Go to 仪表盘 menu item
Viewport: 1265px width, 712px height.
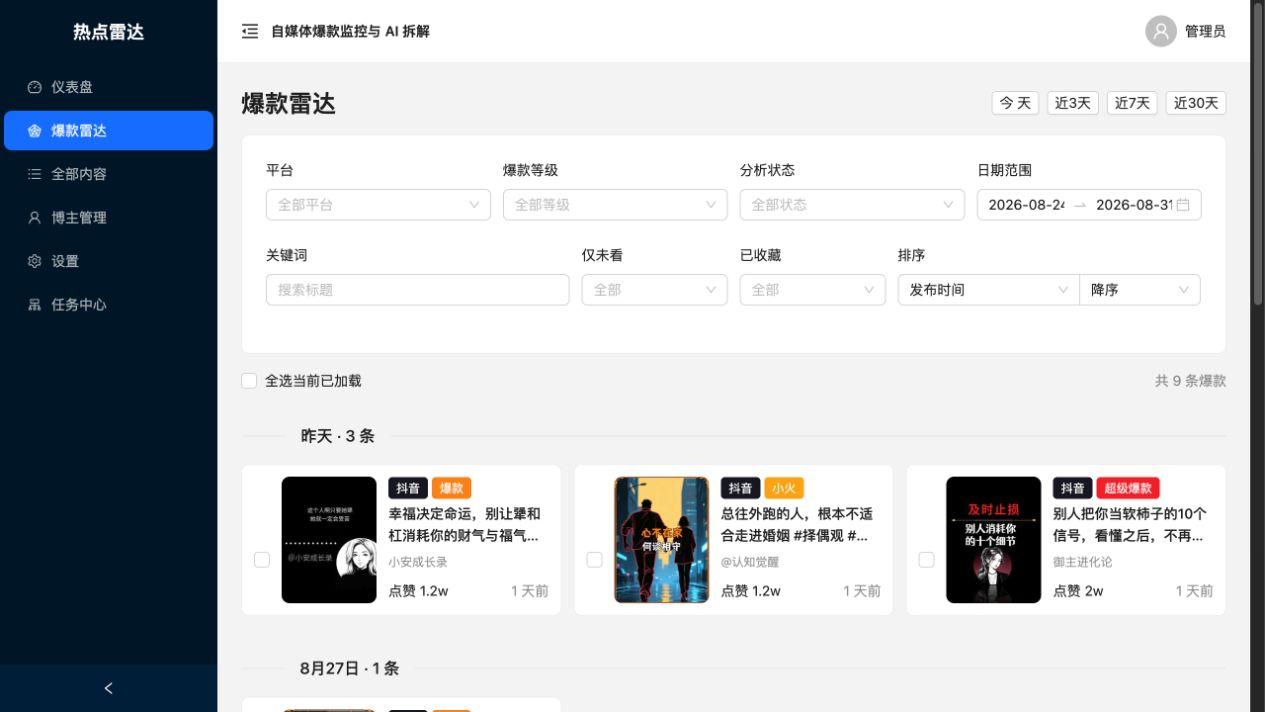pyautogui.click(x=109, y=87)
